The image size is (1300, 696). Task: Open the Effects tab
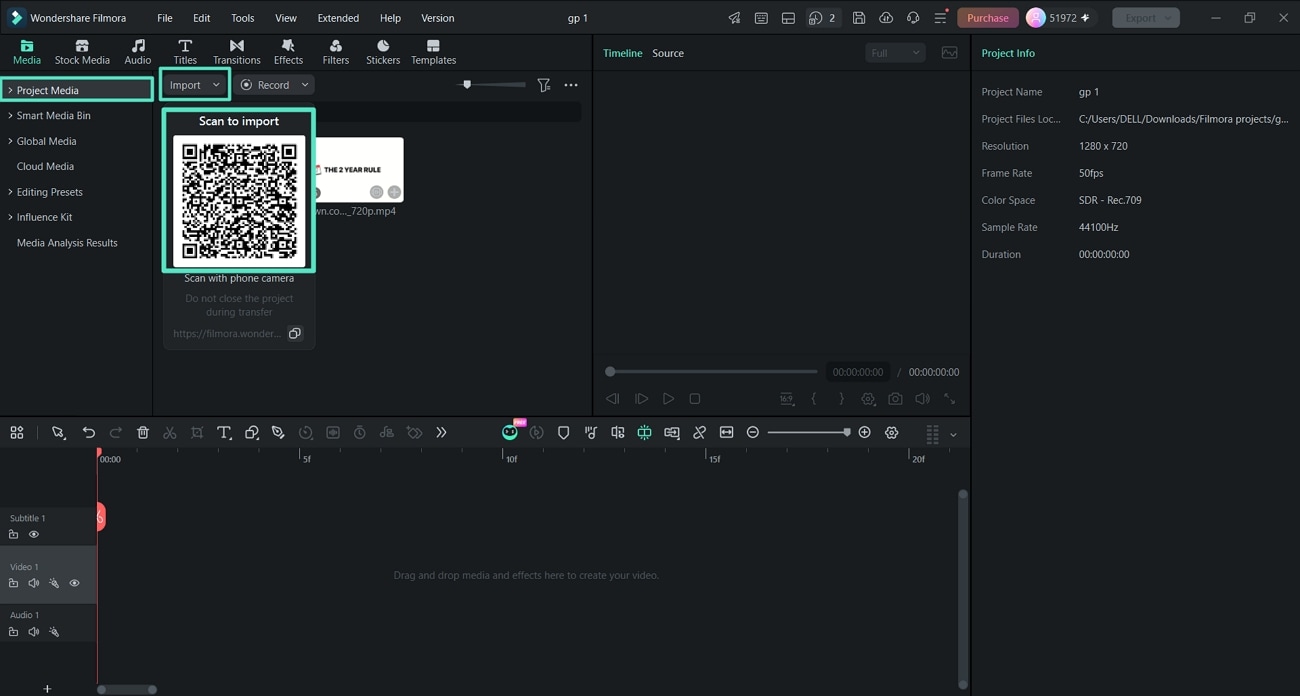click(288, 52)
